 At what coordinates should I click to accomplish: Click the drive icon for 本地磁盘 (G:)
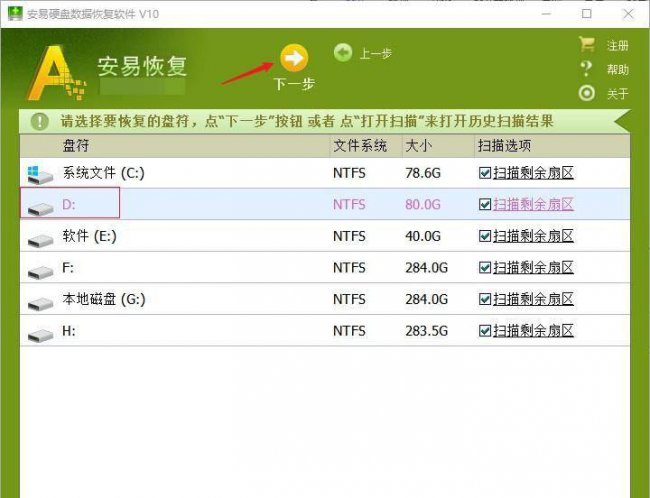tap(40, 303)
